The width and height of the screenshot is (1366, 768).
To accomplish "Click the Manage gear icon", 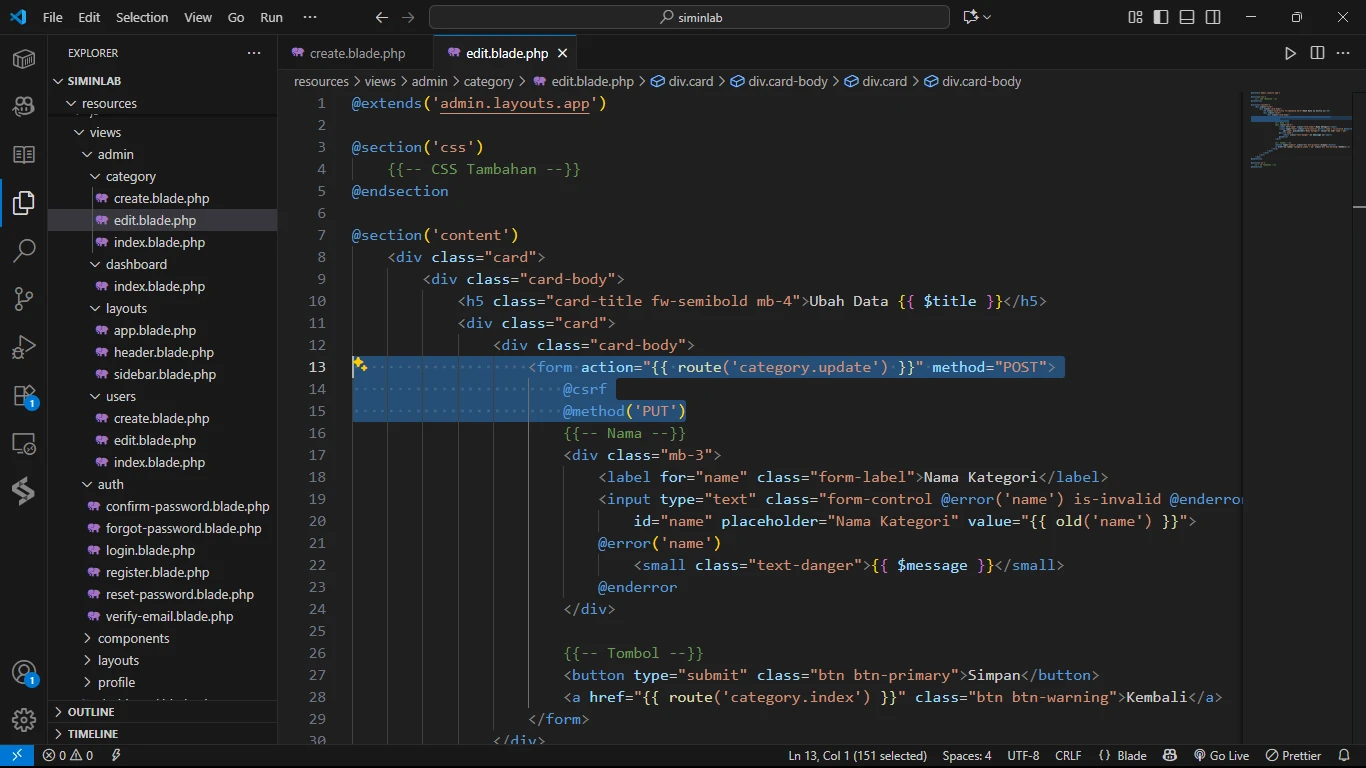I will (x=24, y=719).
